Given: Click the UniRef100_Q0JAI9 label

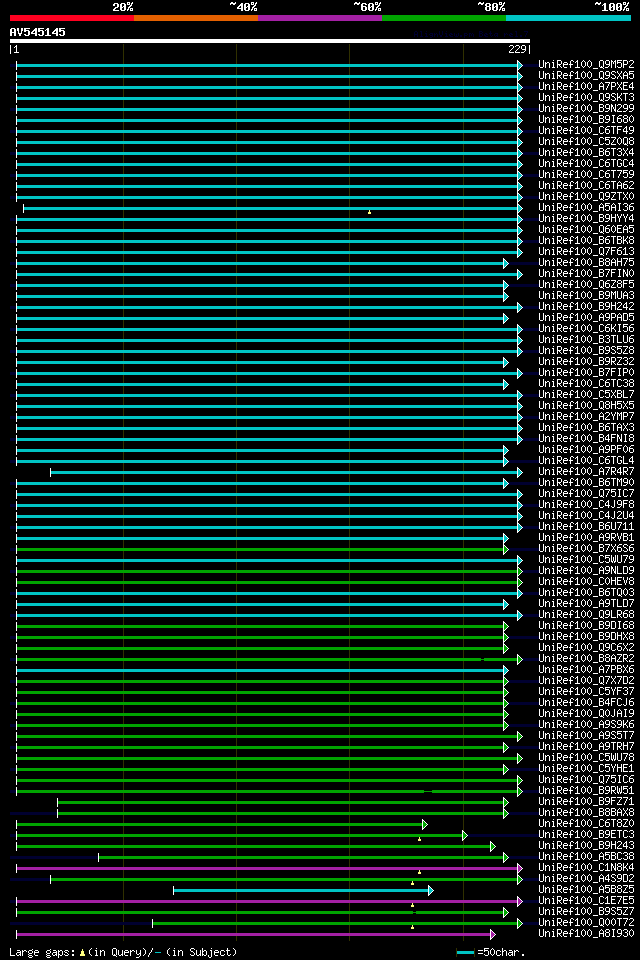Looking at the screenshot, I should coord(586,714).
